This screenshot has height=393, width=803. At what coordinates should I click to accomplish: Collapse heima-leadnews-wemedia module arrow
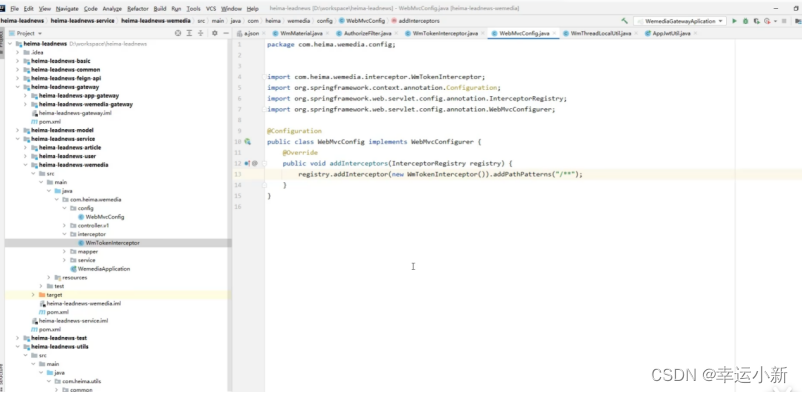coord(26,165)
